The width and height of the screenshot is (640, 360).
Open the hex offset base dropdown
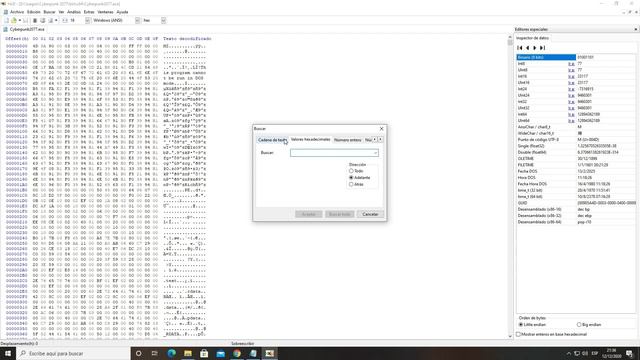(x=163, y=20)
